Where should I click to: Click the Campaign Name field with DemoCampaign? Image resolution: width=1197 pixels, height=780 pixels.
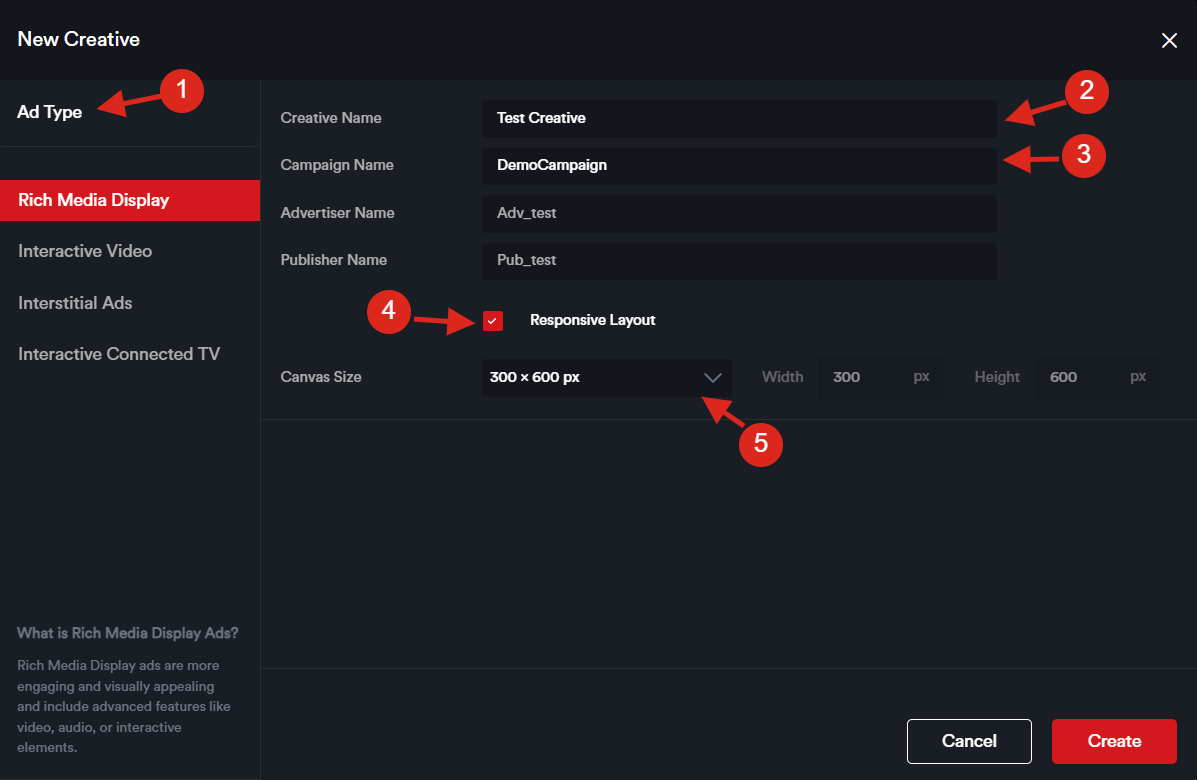click(738, 166)
